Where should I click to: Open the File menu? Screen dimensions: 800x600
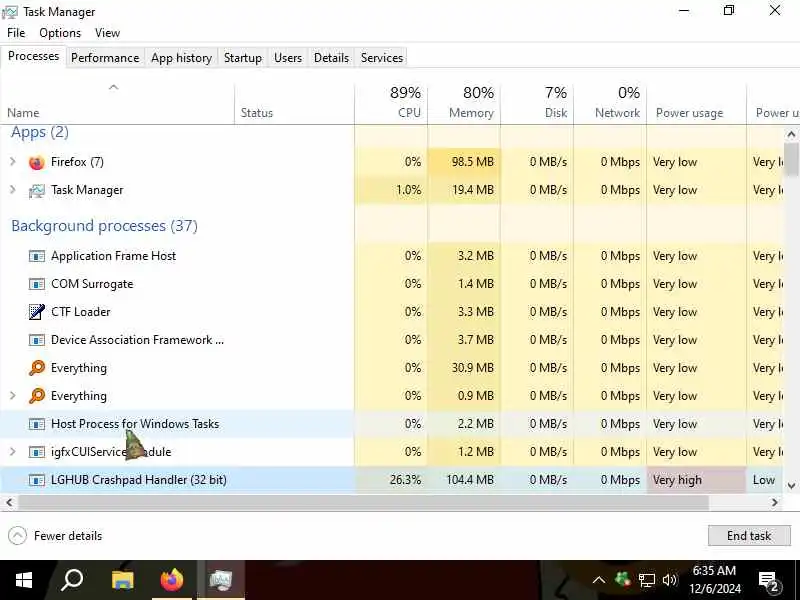click(x=16, y=33)
